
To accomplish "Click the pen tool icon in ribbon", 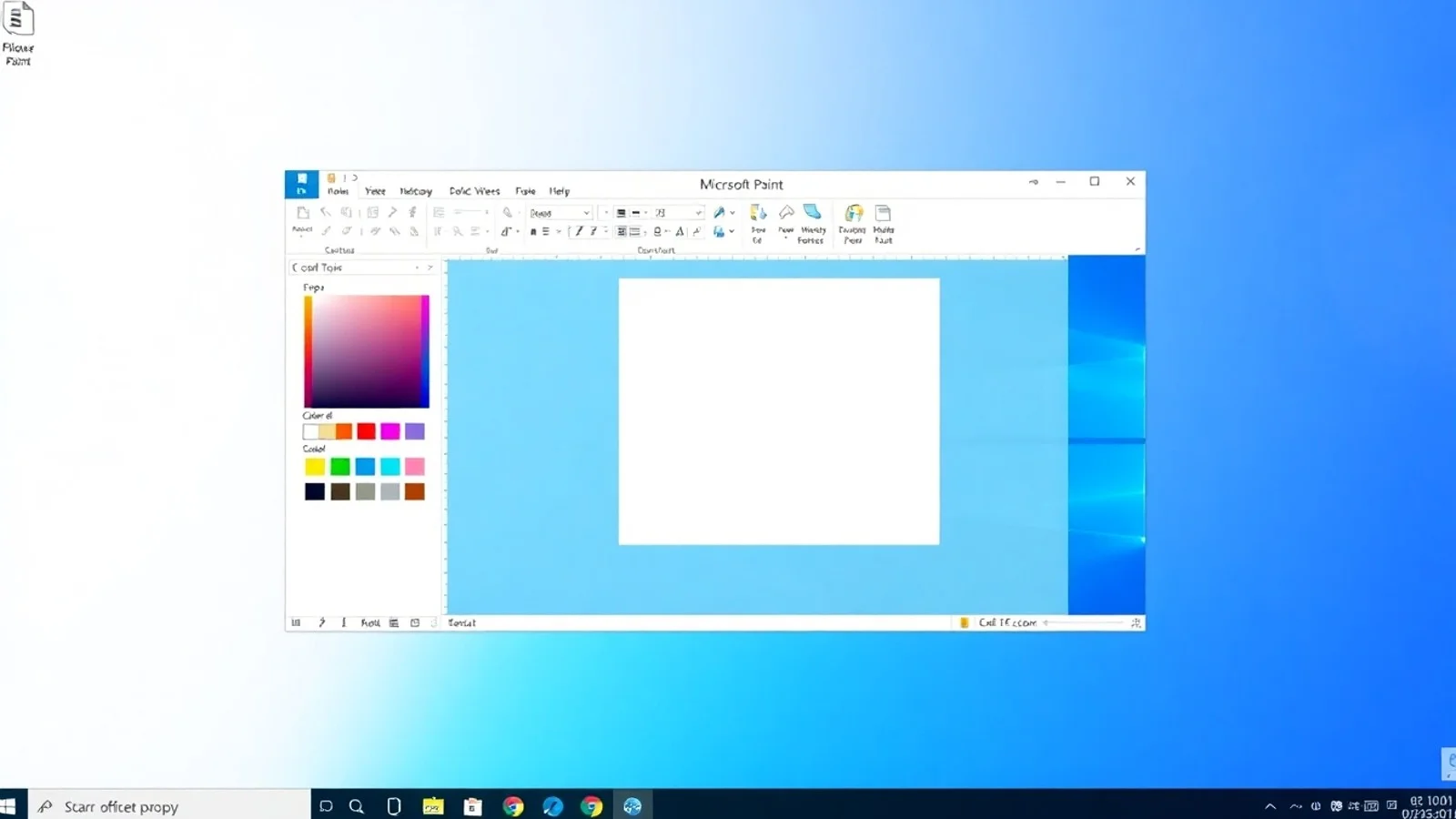I will 719,212.
